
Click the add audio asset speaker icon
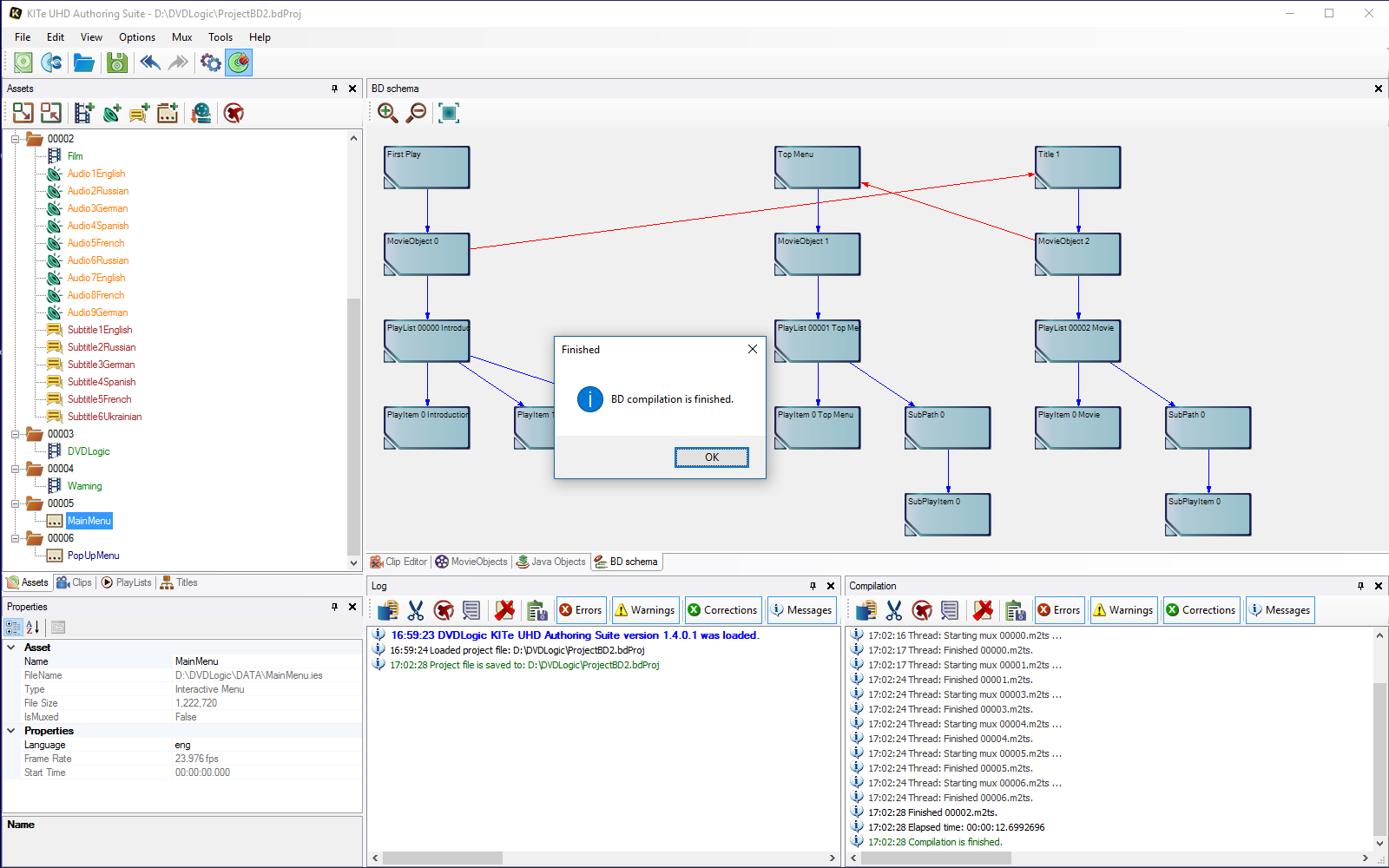point(112,113)
